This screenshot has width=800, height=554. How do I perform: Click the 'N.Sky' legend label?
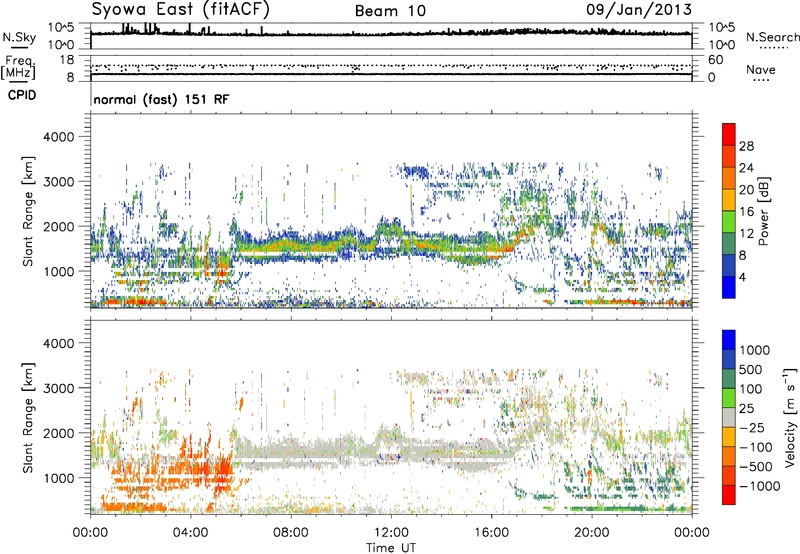coord(19,37)
